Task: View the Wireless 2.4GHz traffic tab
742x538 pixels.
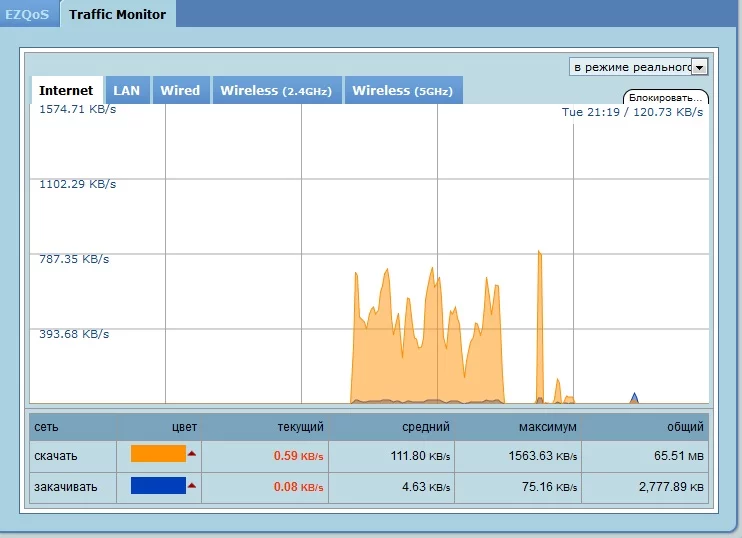Action: pos(276,91)
